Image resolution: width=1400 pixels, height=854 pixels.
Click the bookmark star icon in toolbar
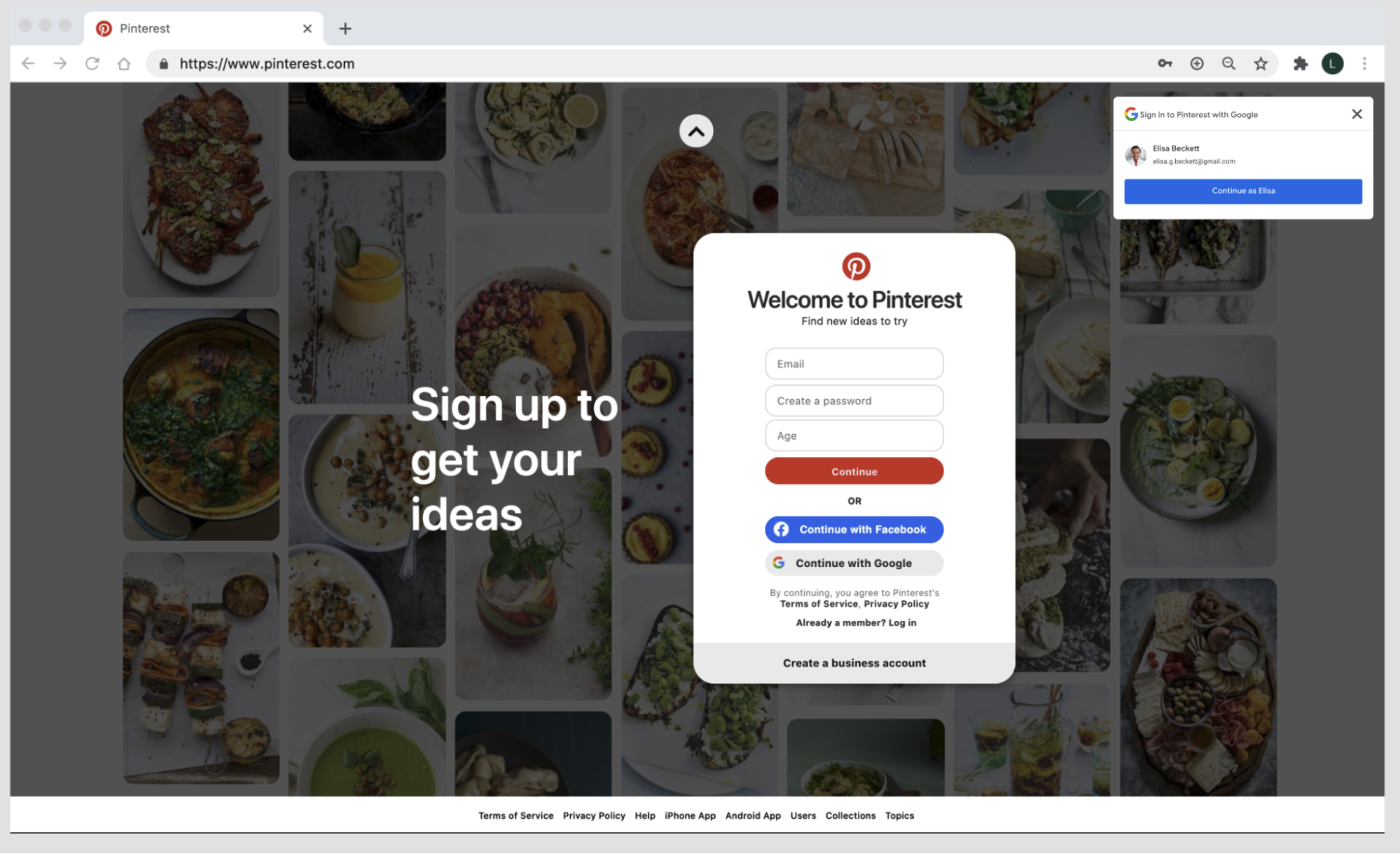(x=1261, y=63)
